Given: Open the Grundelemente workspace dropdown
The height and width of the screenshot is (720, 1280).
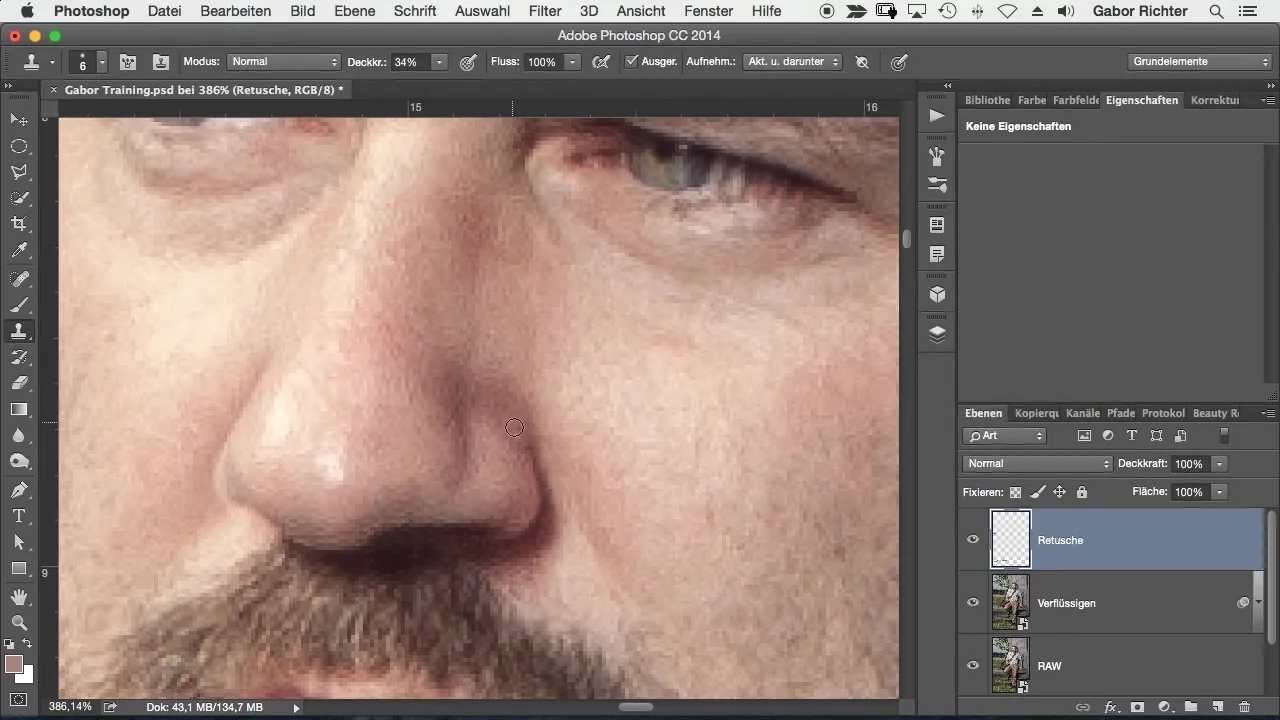Looking at the screenshot, I should pos(1200,62).
